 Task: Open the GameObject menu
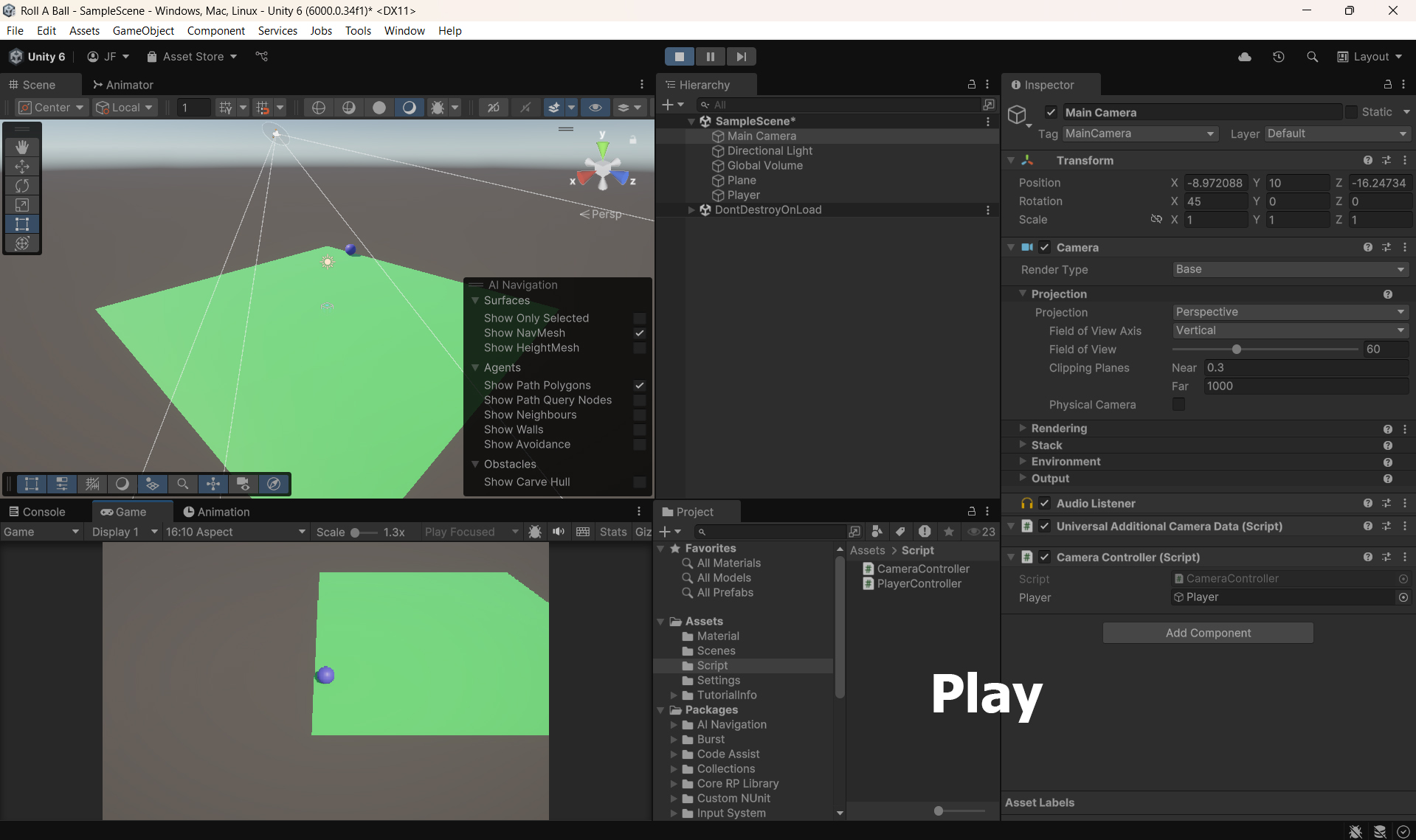[x=143, y=30]
